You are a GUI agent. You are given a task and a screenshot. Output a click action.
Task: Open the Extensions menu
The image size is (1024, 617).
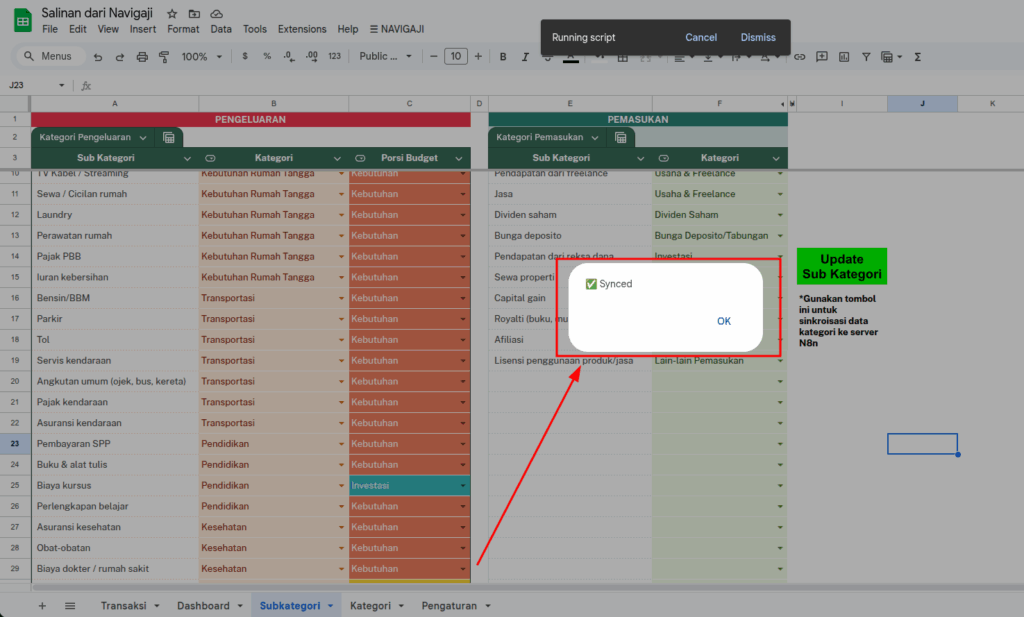(302, 29)
